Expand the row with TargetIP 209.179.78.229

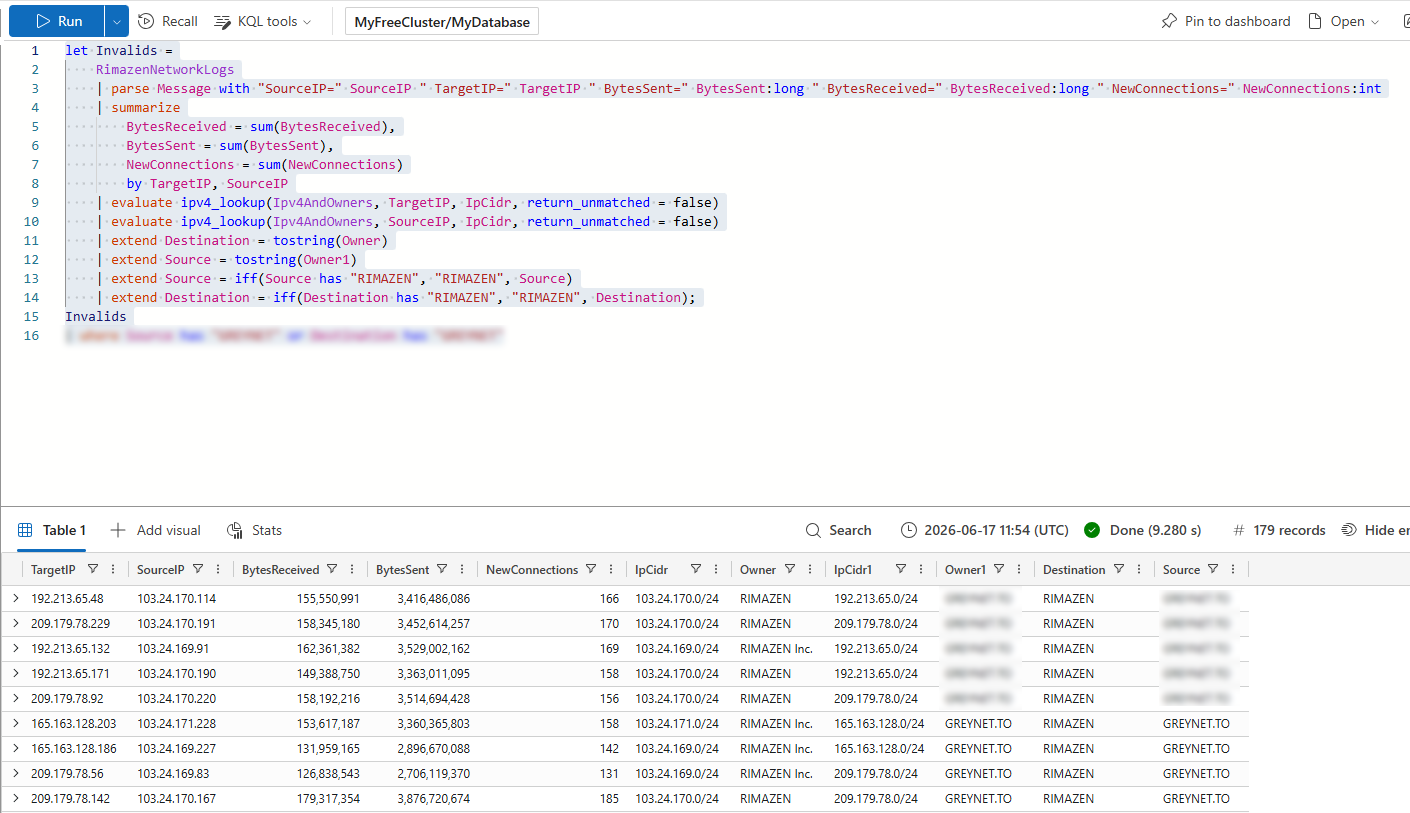click(x=15, y=623)
